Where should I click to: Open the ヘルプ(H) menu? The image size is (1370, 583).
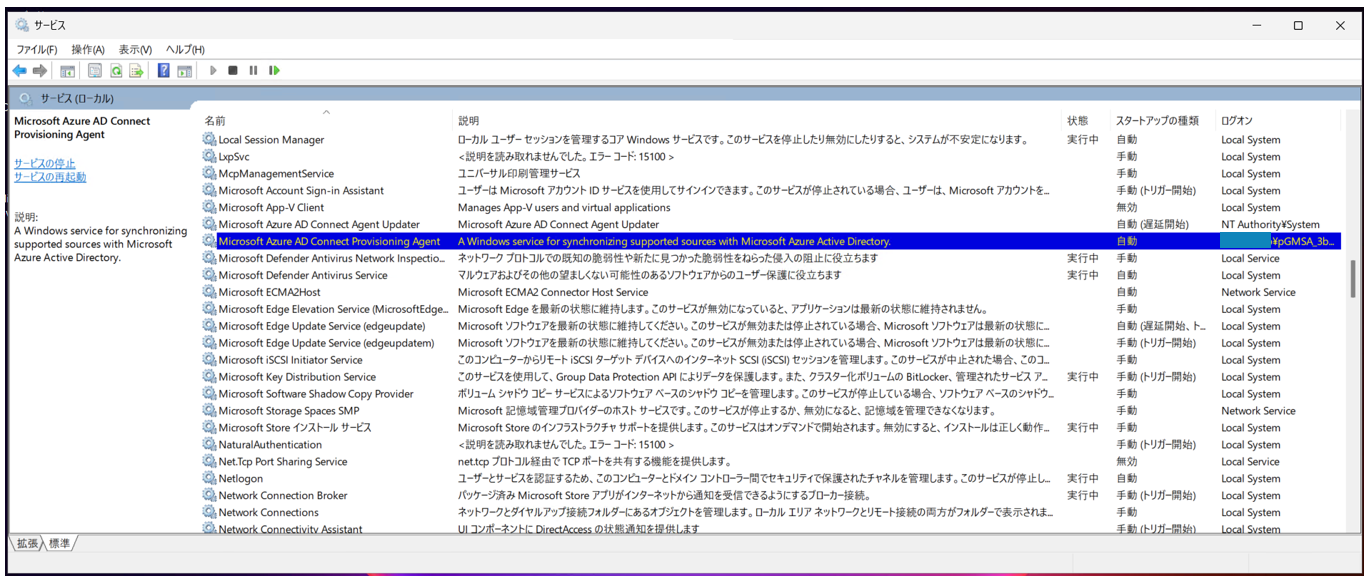[185, 49]
